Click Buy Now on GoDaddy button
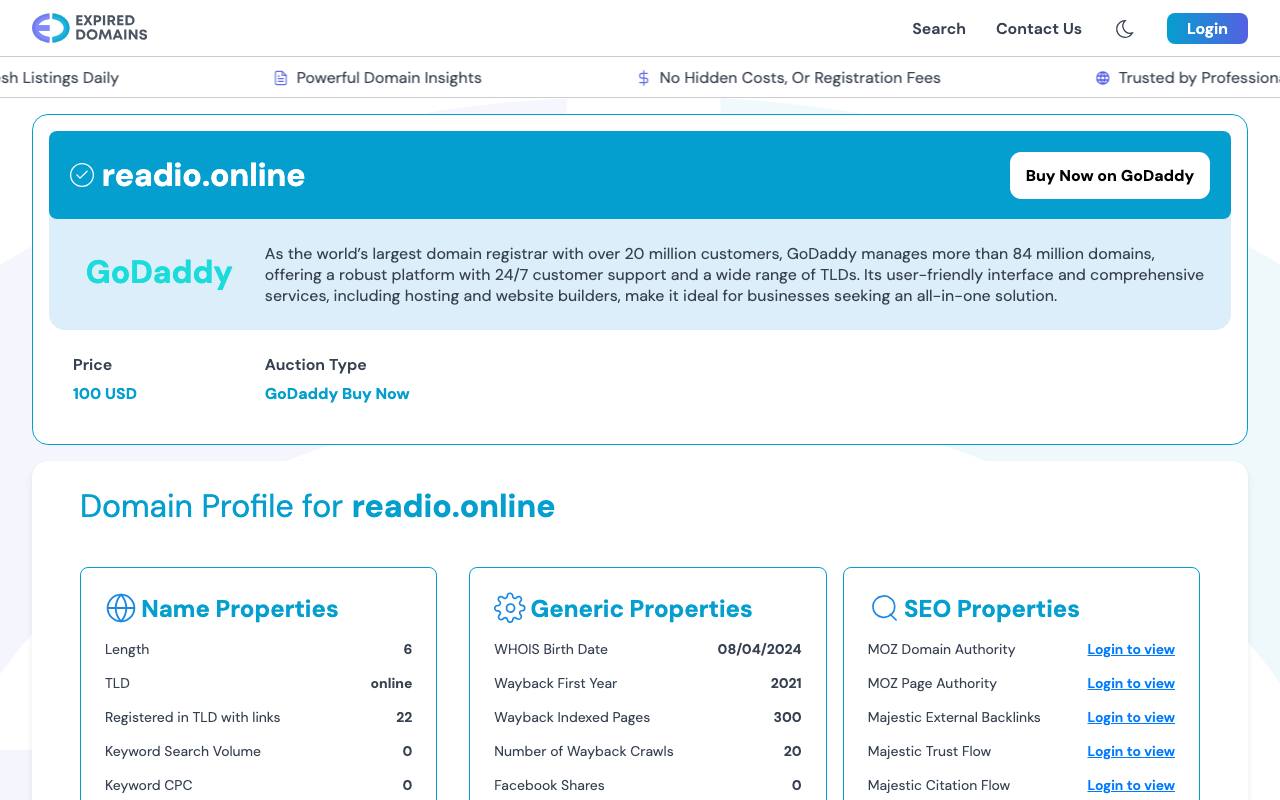 1109,175
